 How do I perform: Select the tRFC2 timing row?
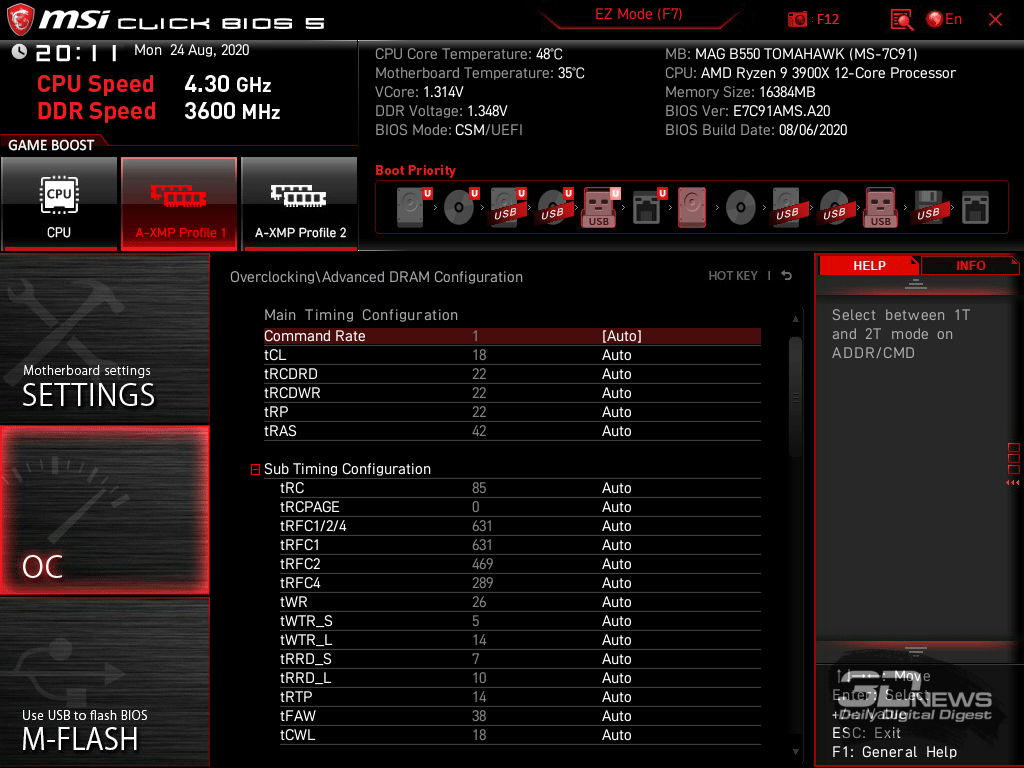click(x=520, y=564)
